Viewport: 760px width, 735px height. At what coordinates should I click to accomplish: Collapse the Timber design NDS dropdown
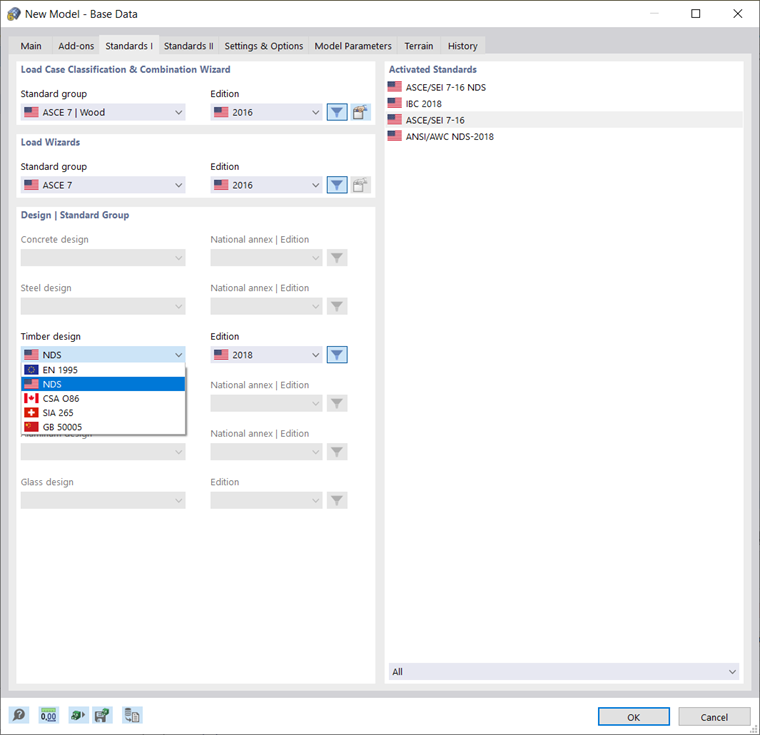103,355
